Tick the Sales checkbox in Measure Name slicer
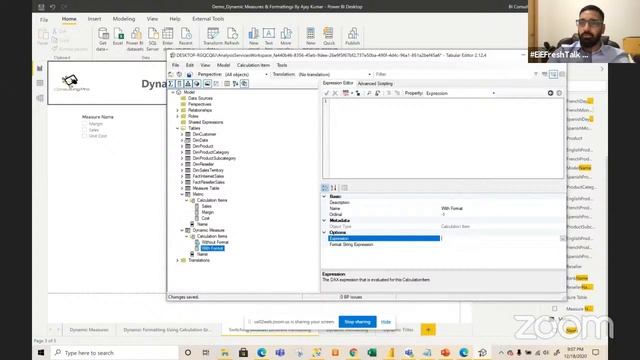The width and height of the screenshot is (640, 360). pyautogui.click(x=84, y=130)
